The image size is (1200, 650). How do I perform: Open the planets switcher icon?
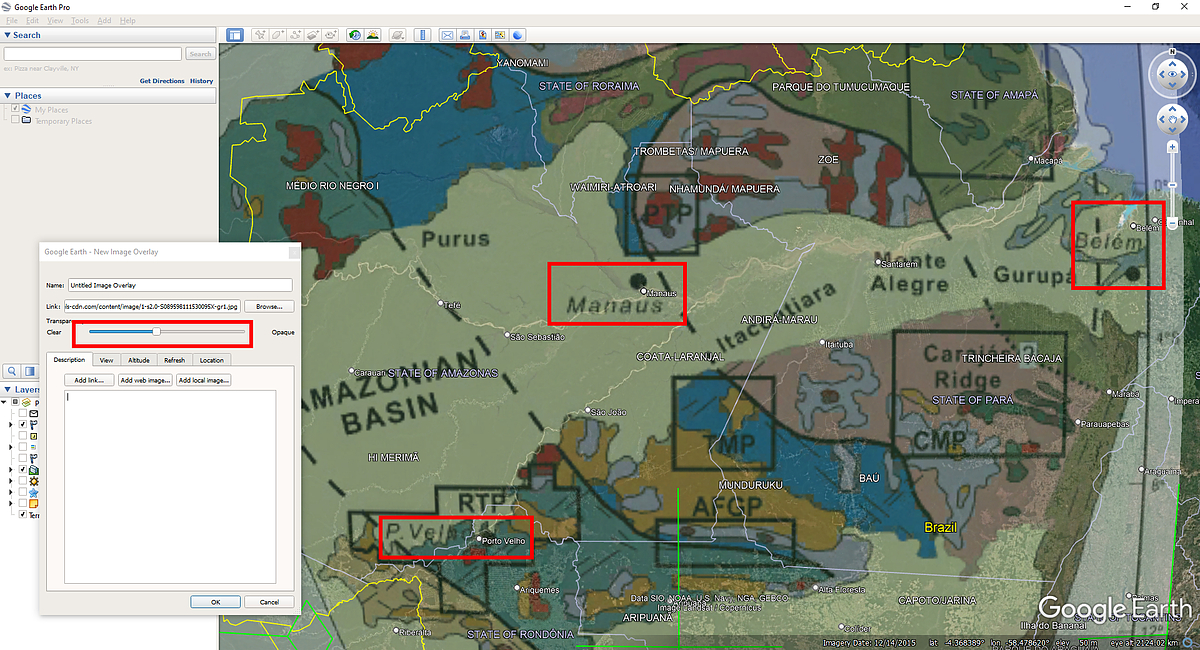pos(397,35)
